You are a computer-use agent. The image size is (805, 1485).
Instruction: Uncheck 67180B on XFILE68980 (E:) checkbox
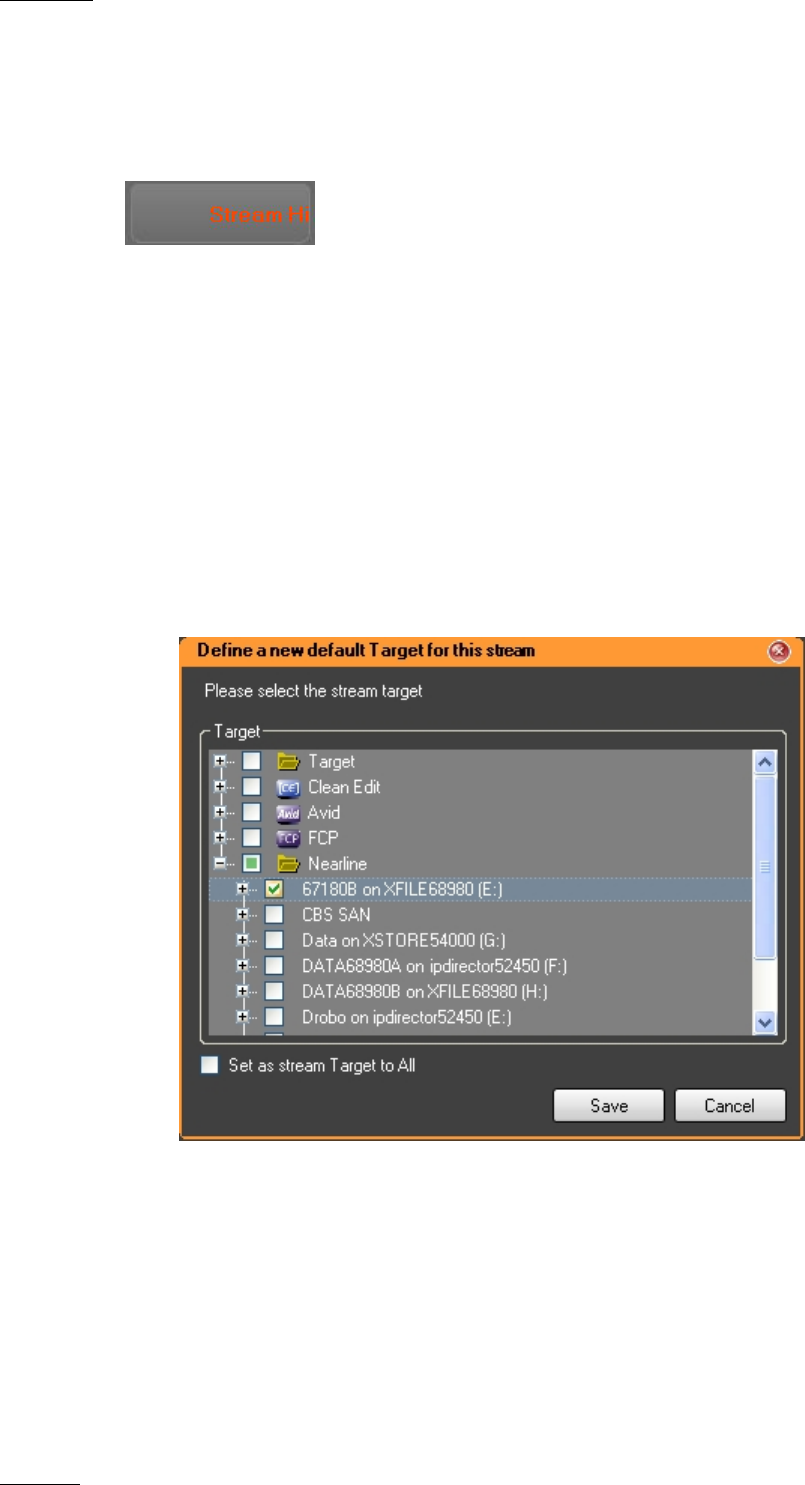(x=273, y=888)
